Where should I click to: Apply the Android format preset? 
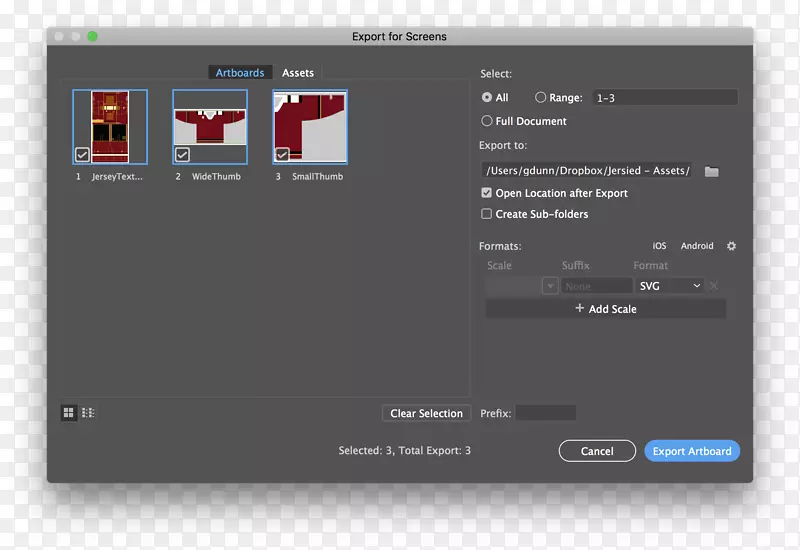(x=697, y=246)
